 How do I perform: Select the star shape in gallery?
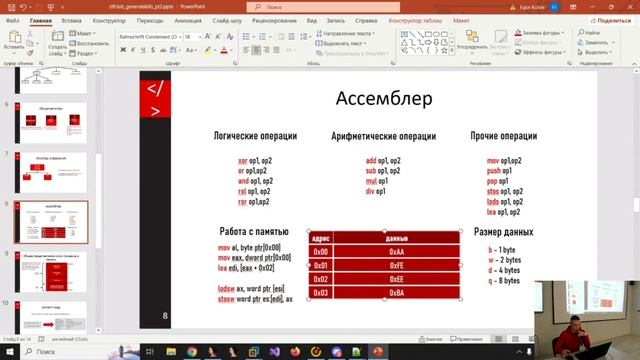click(444, 51)
